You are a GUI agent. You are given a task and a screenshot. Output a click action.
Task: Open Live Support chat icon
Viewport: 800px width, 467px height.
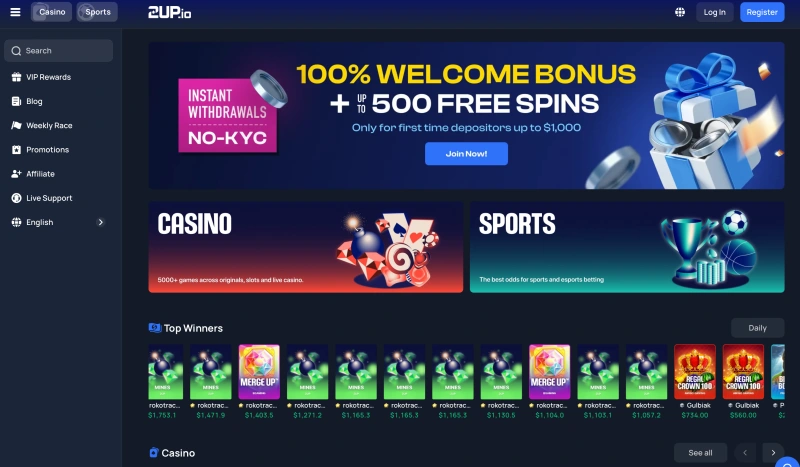coord(16,198)
